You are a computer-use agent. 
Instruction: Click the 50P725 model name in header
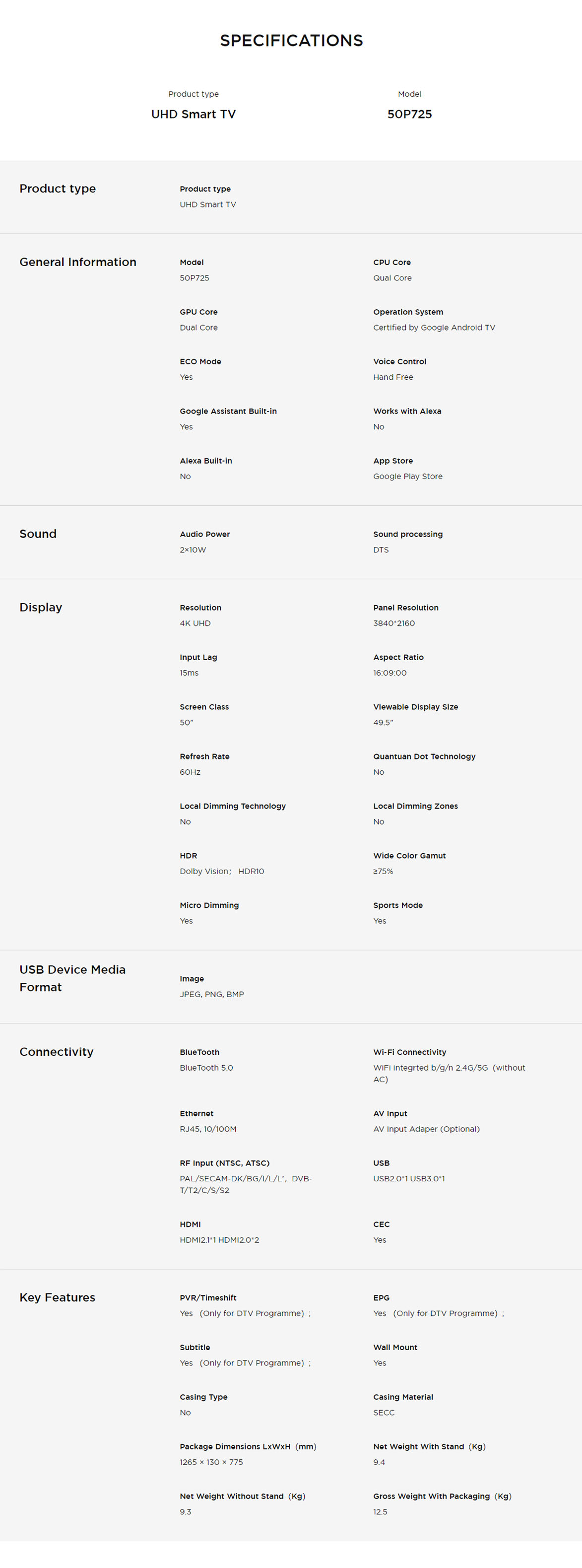(x=409, y=115)
